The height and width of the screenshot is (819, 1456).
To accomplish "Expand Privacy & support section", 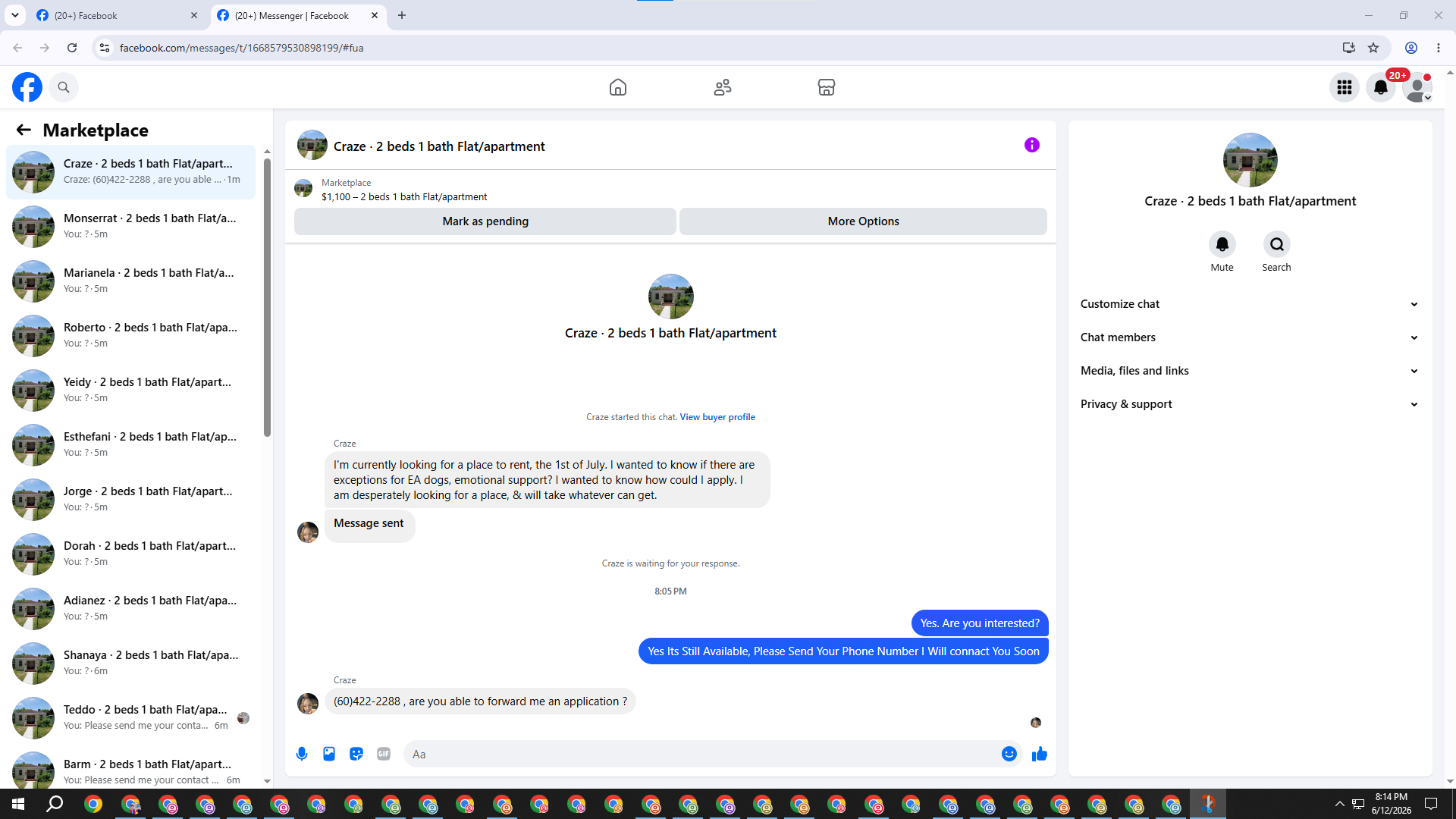I will tap(1250, 404).
